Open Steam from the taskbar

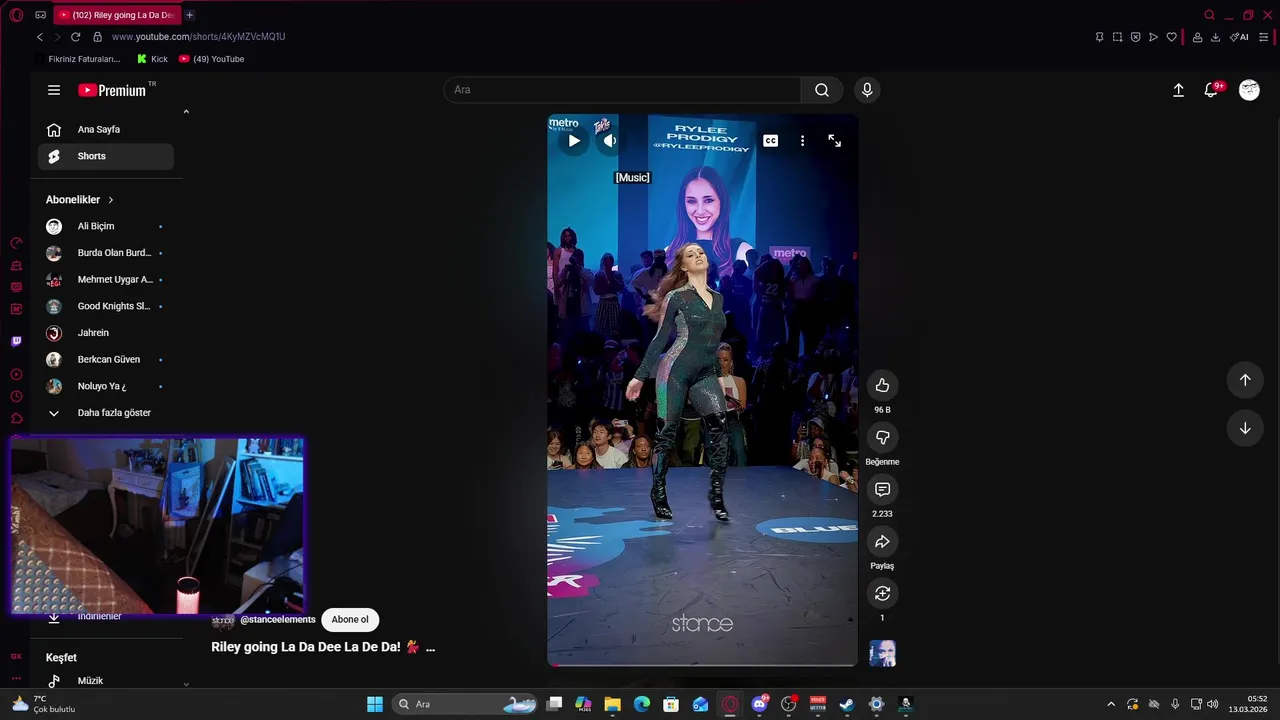847,704
